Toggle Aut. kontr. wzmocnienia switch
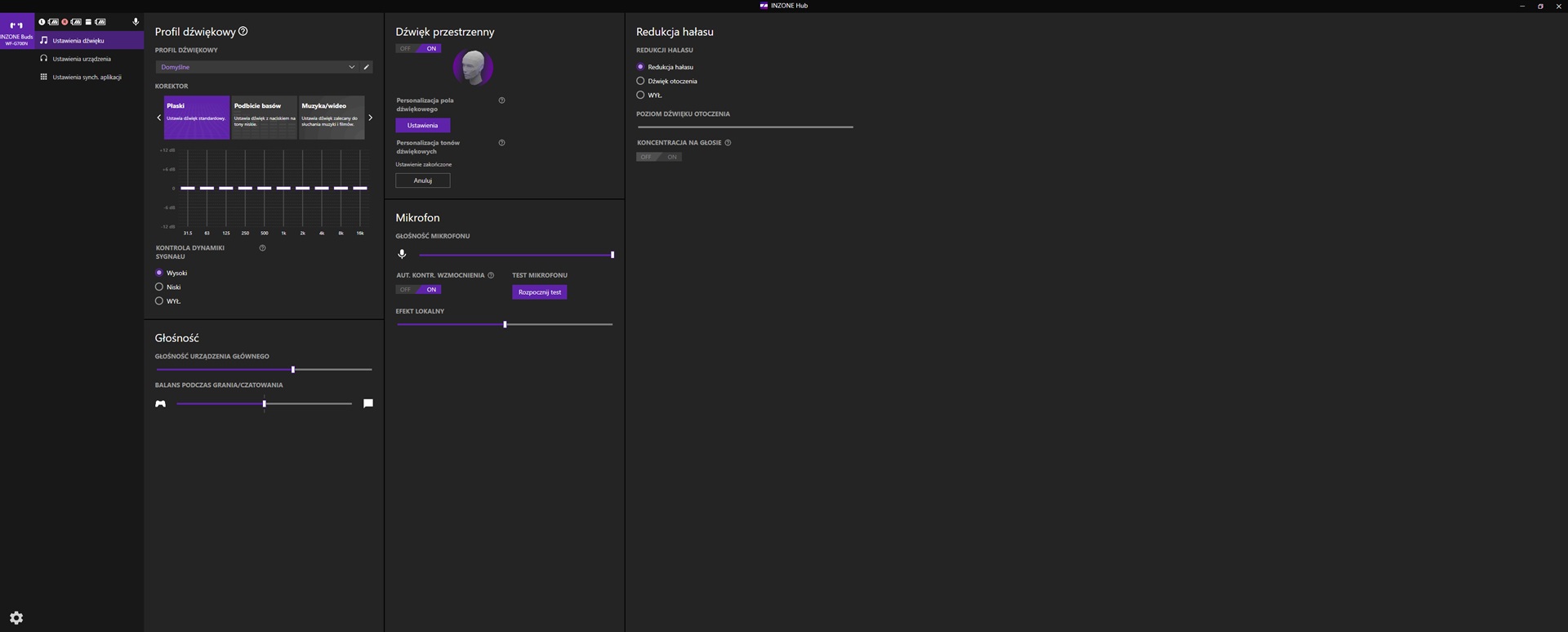1568x632 pixels. (418, 290)
